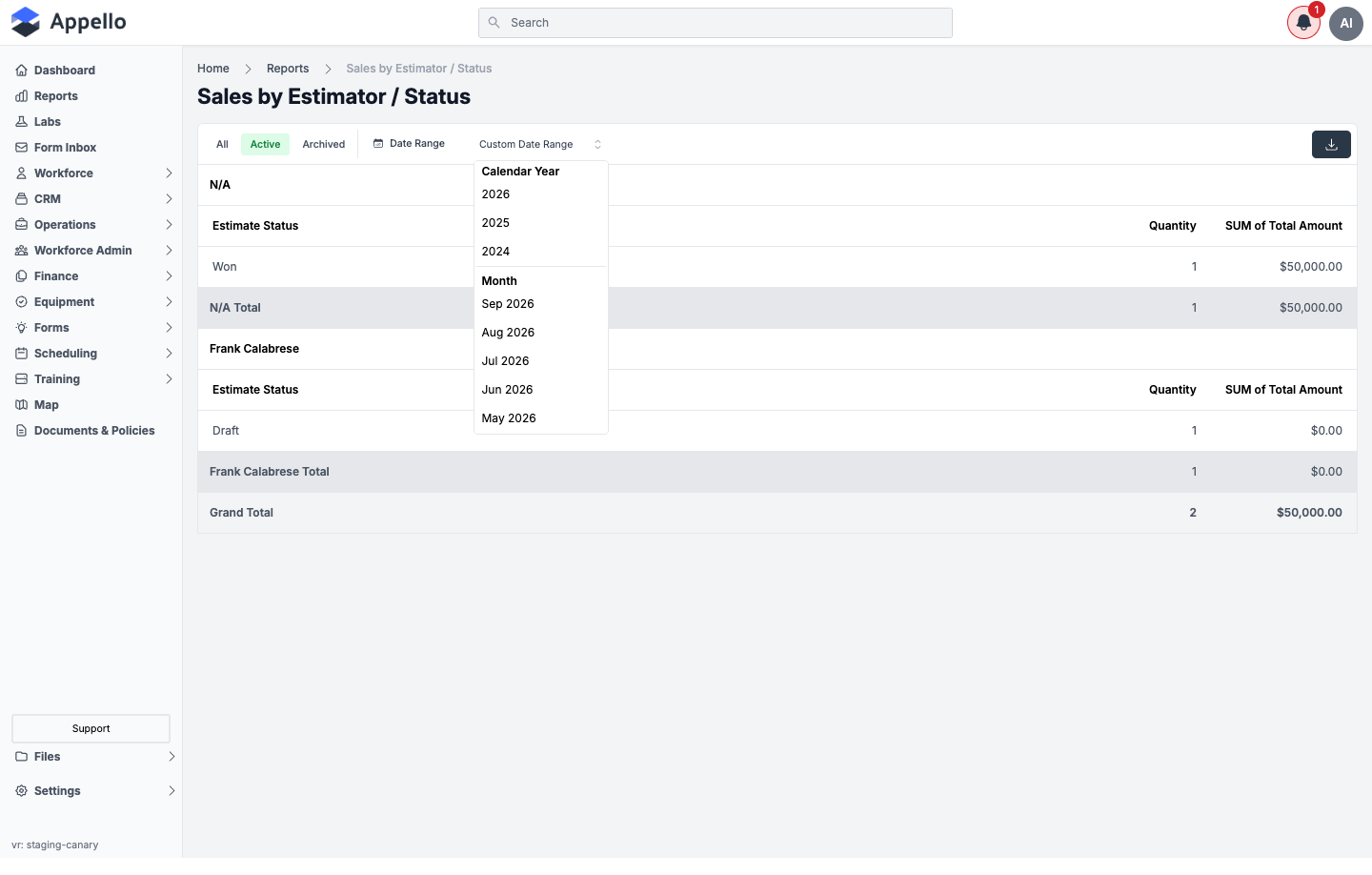Click the Files folder icon

[21, 757]
